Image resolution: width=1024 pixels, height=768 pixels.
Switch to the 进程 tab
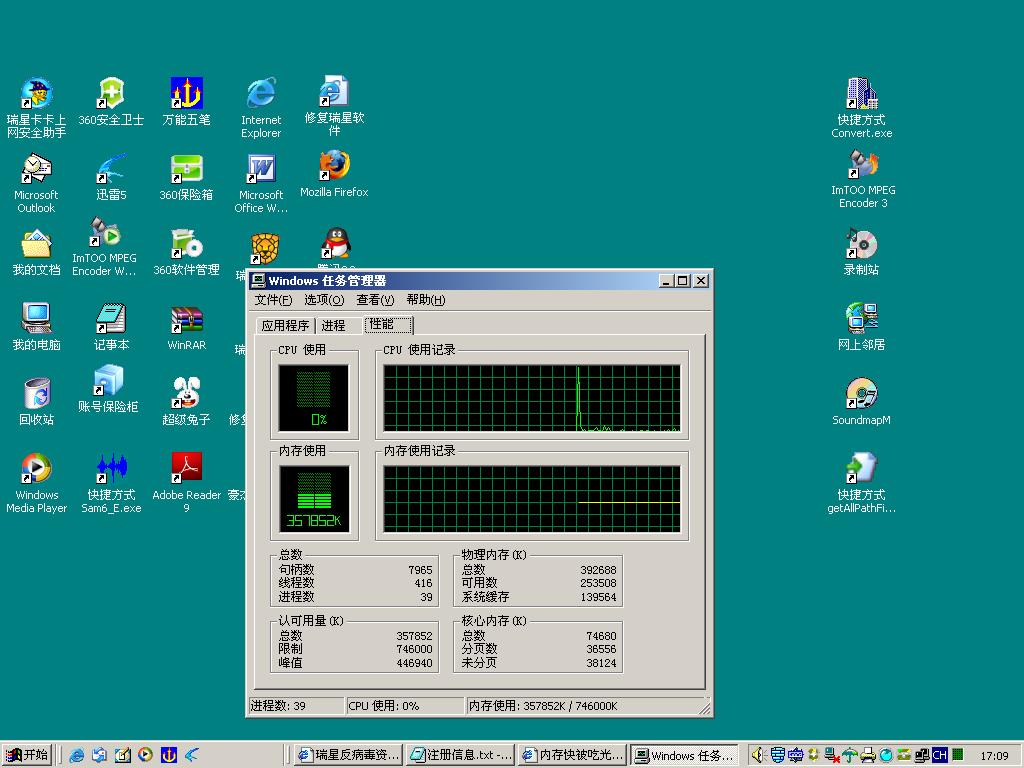(334, 325)
